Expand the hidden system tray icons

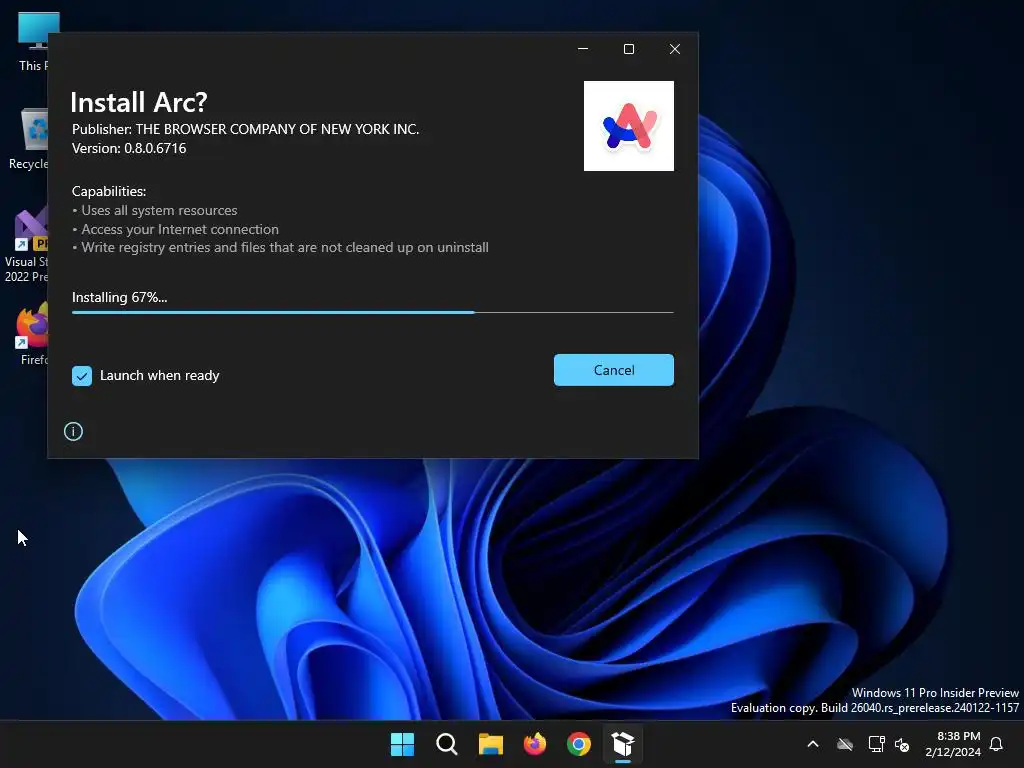pos(813,744)
